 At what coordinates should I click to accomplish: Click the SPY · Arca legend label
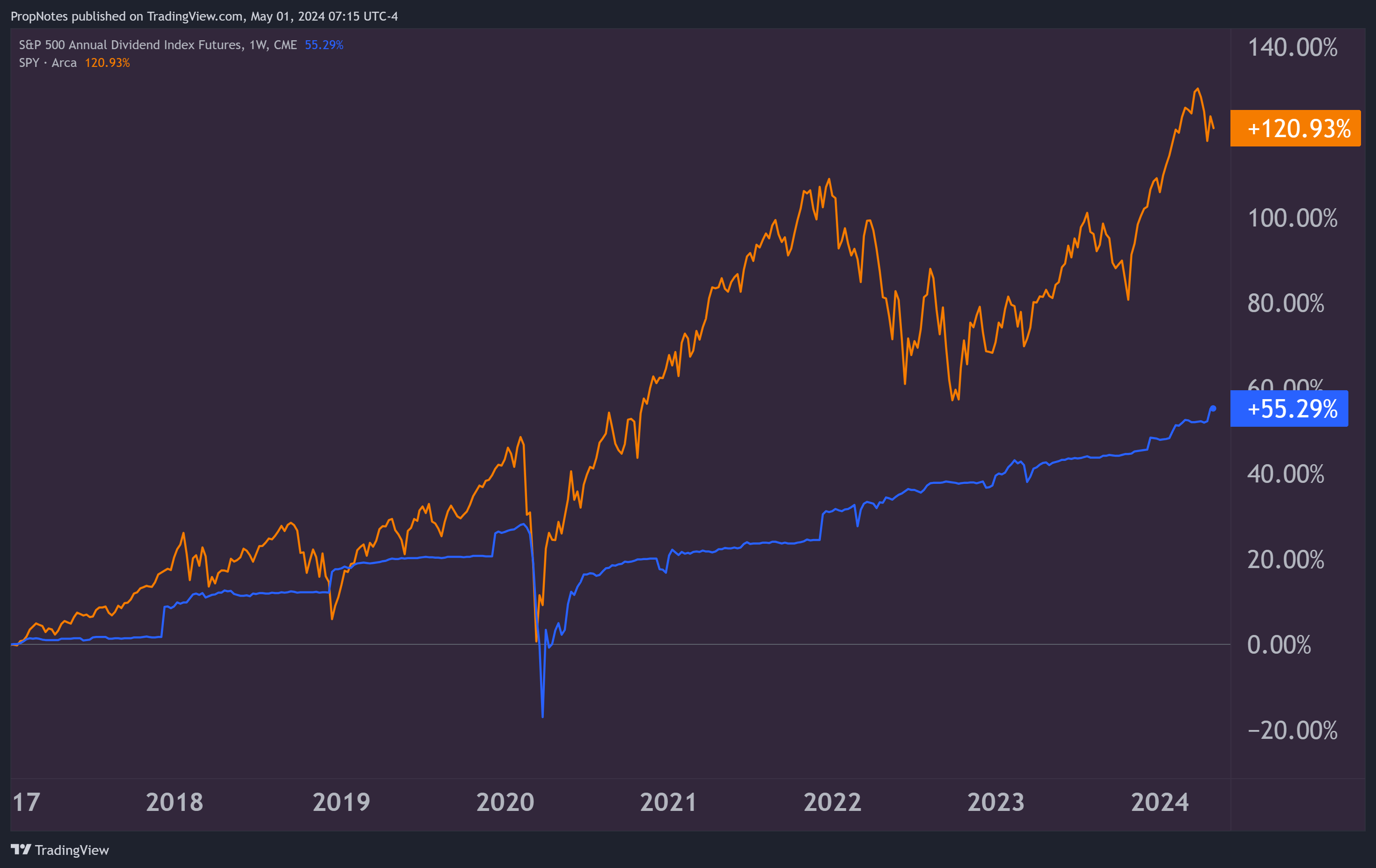pyautogui.click(x=47, y=63)
